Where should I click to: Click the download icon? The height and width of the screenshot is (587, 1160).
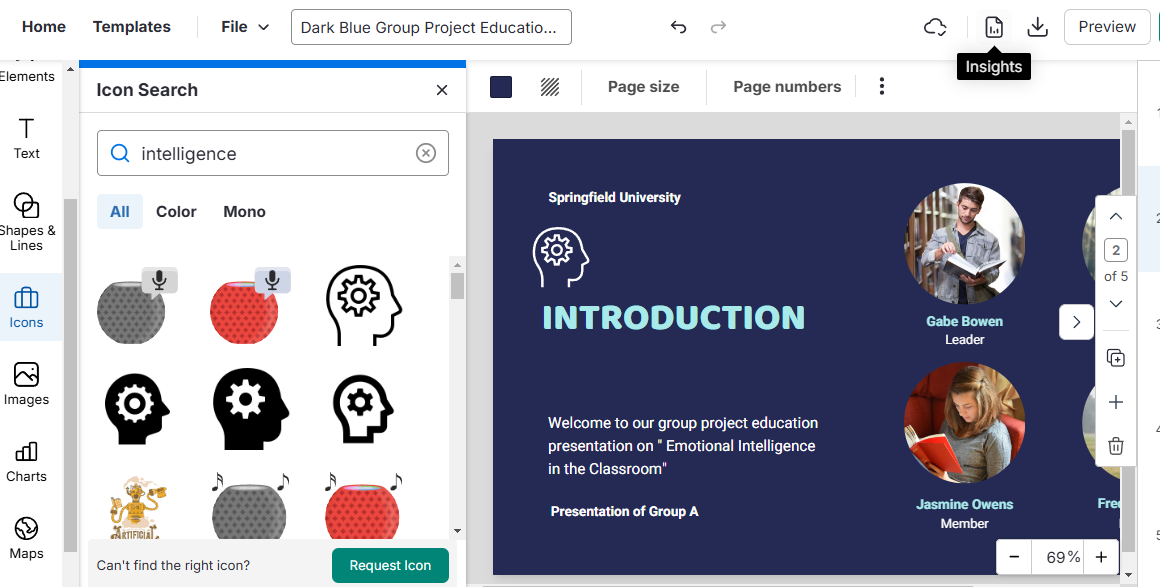1037,27
